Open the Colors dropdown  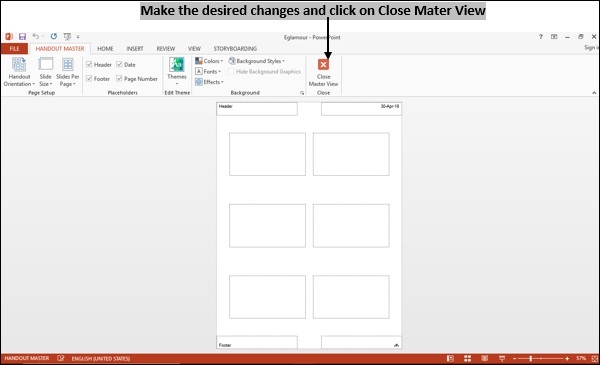pos(209,61)
